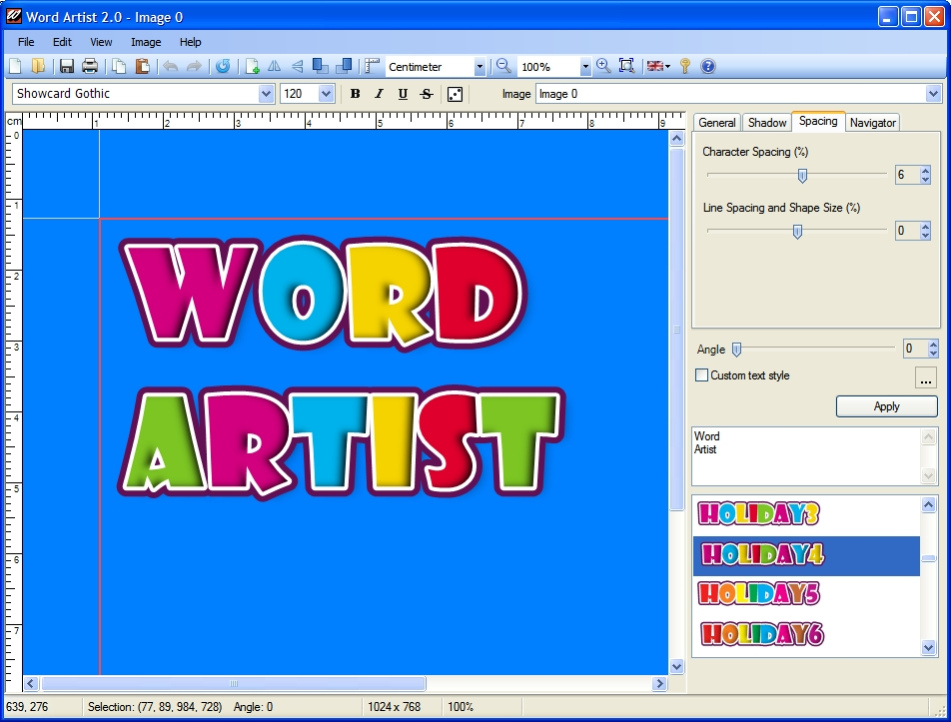This screenshot has width=951, height=722.
Task: Redo the last undone action
Action: pos(194,66)
